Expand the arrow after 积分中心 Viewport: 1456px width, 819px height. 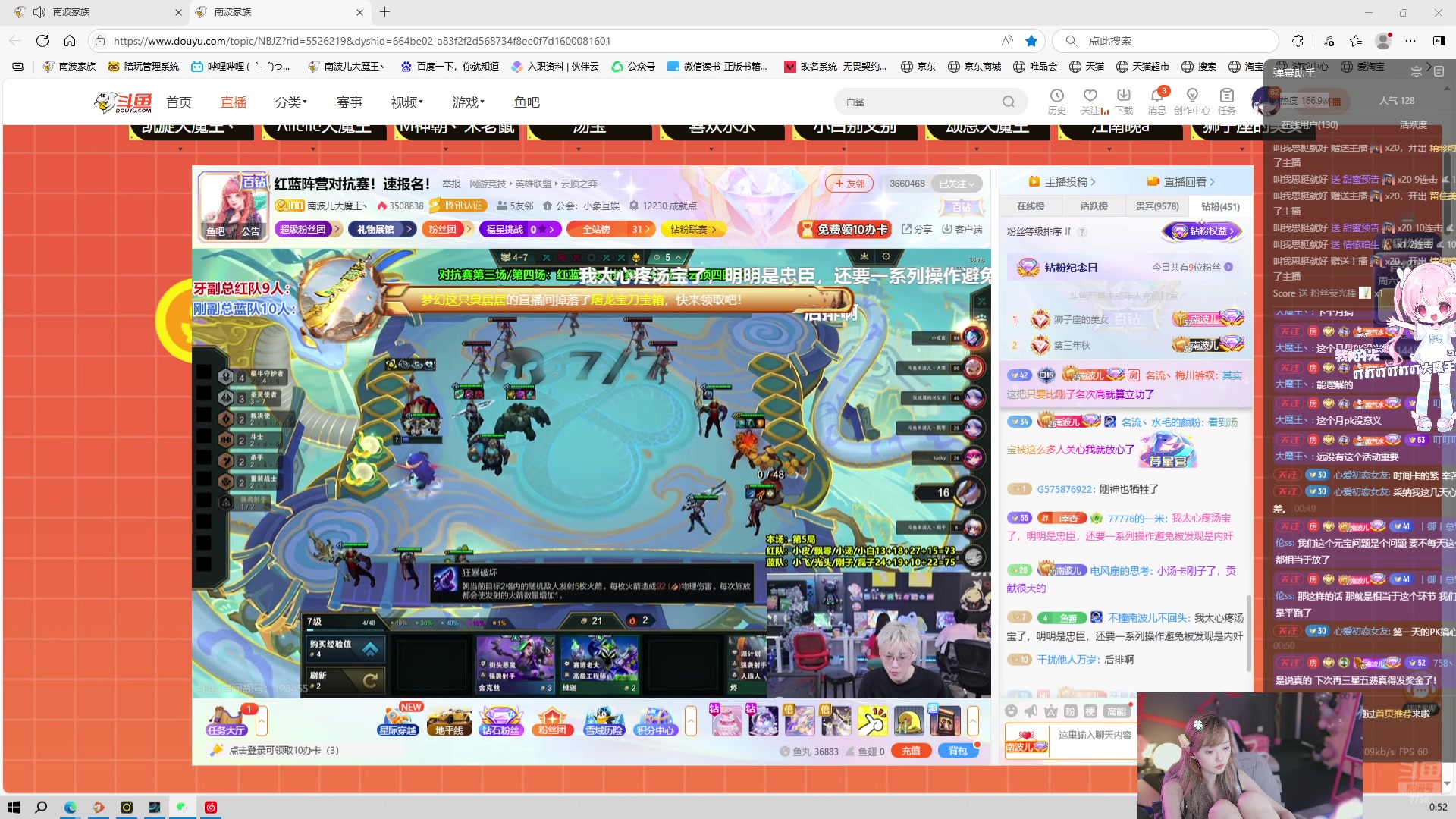[x=691, y=721]
